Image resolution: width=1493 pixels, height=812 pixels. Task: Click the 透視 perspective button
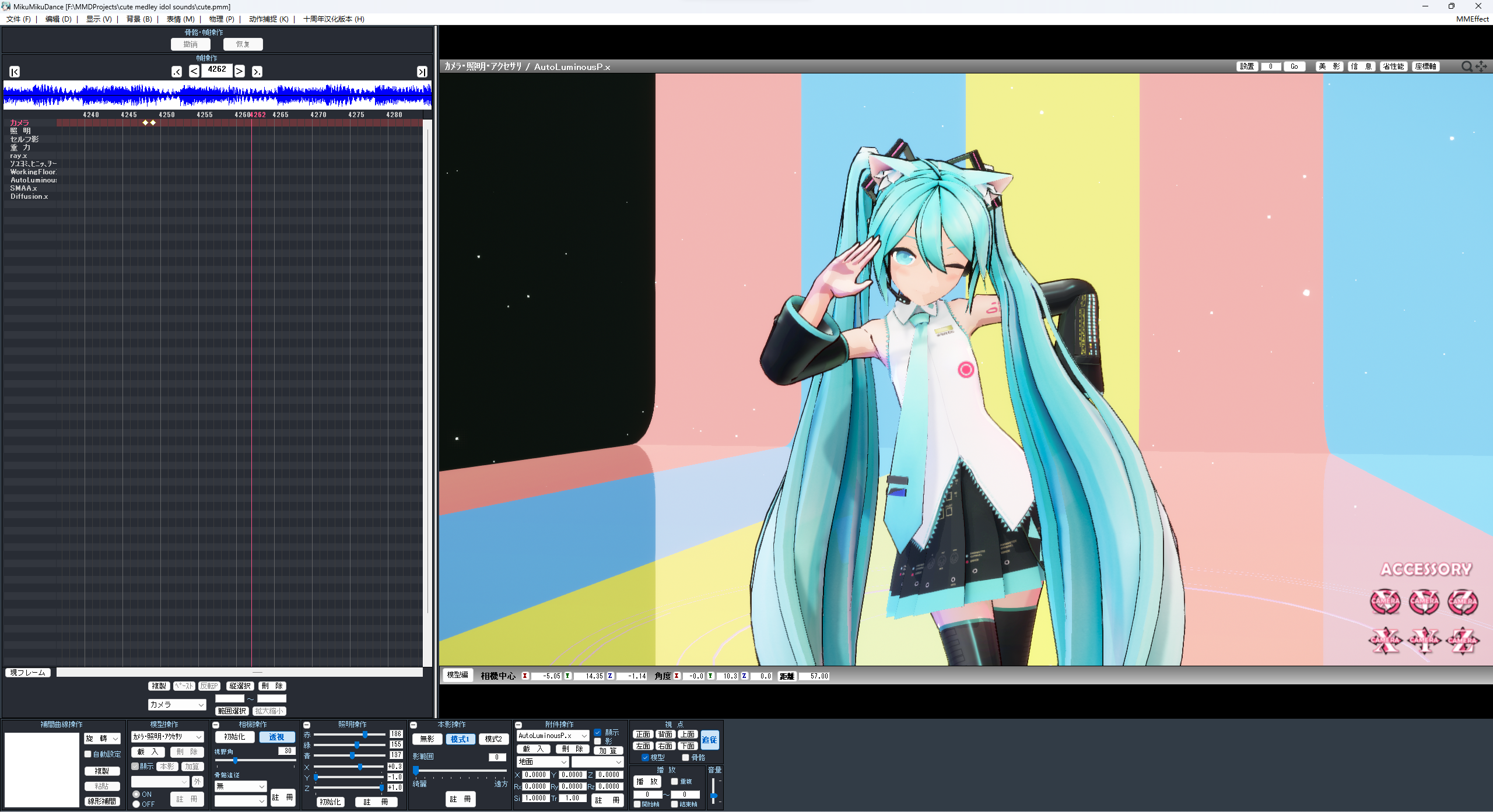pyautogui.click(x=277, y=737)
